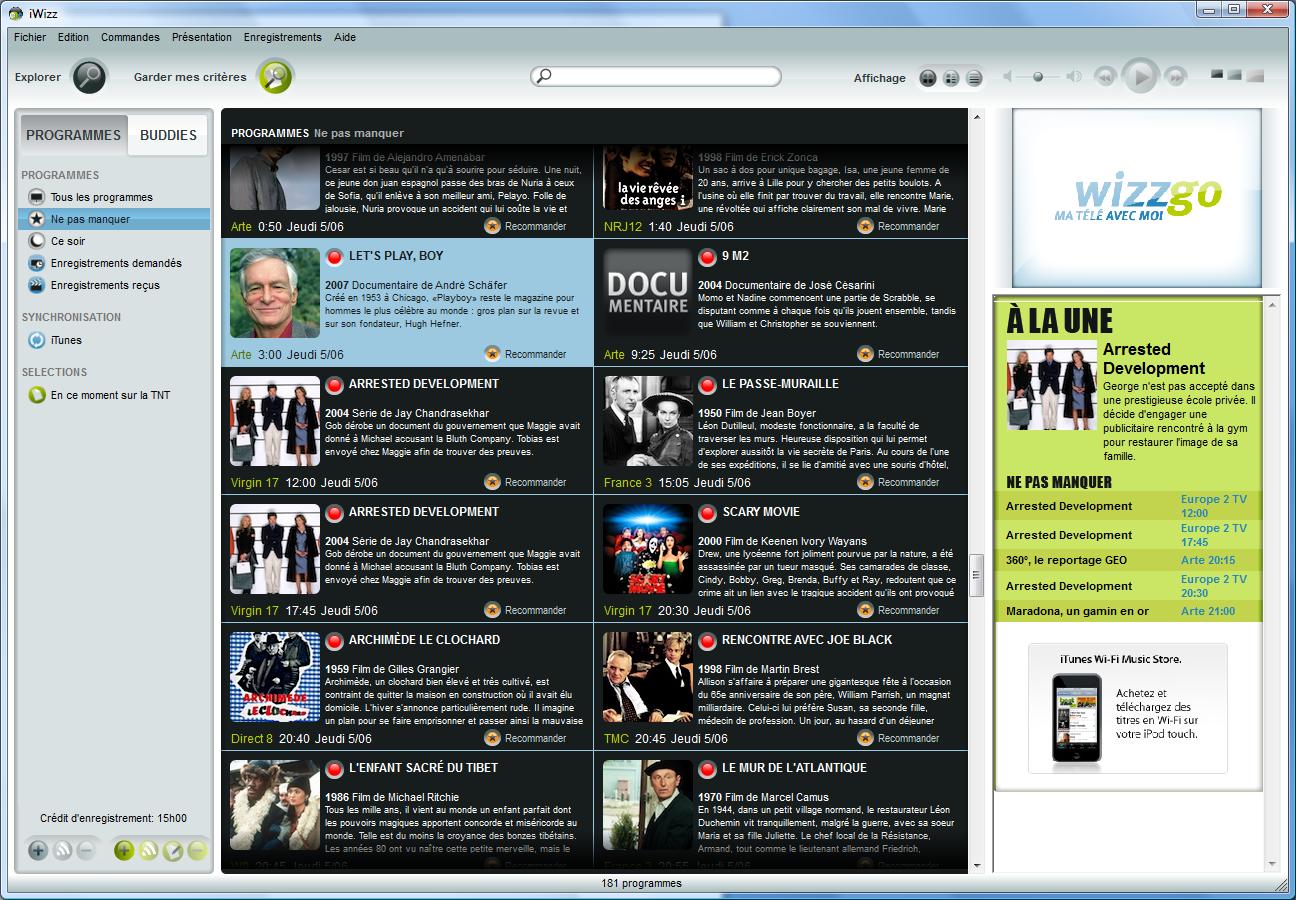Switch to grid view in Affichage
The height and width of the screenshot is (900, 1296).
(928, 78)
